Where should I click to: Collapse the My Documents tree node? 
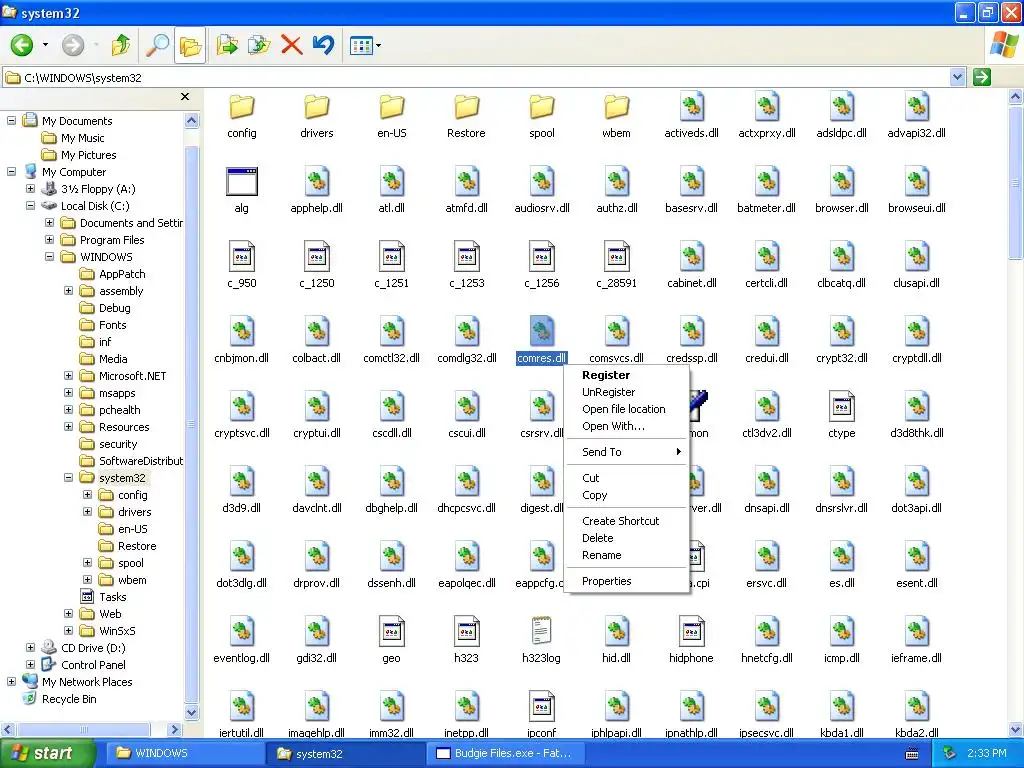pos(11,120)
